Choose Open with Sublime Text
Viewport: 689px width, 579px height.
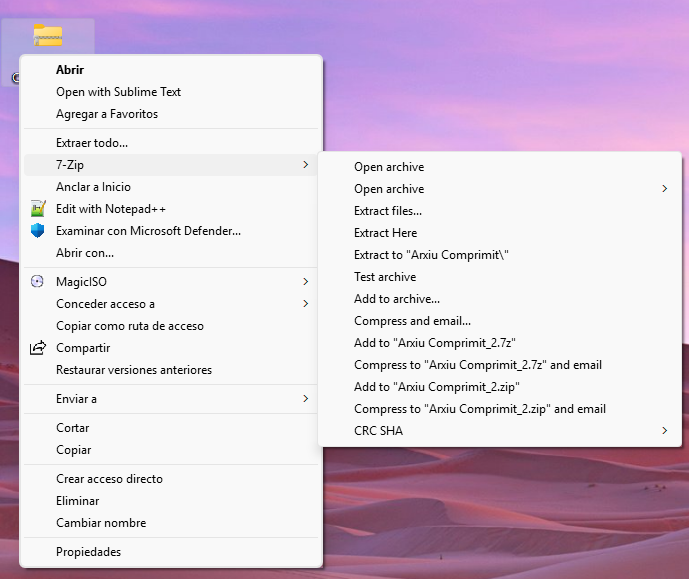click(x=170, y=92)
